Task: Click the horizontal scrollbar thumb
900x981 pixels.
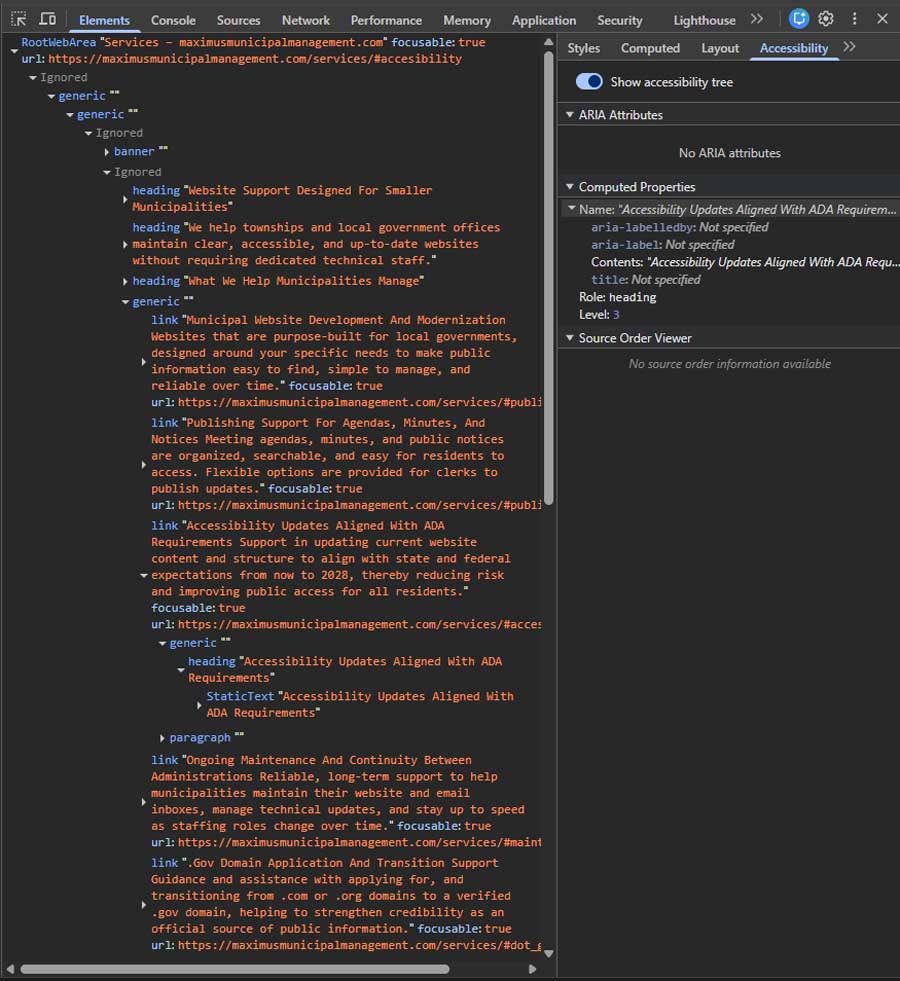Action: click(x=235, y=969)
